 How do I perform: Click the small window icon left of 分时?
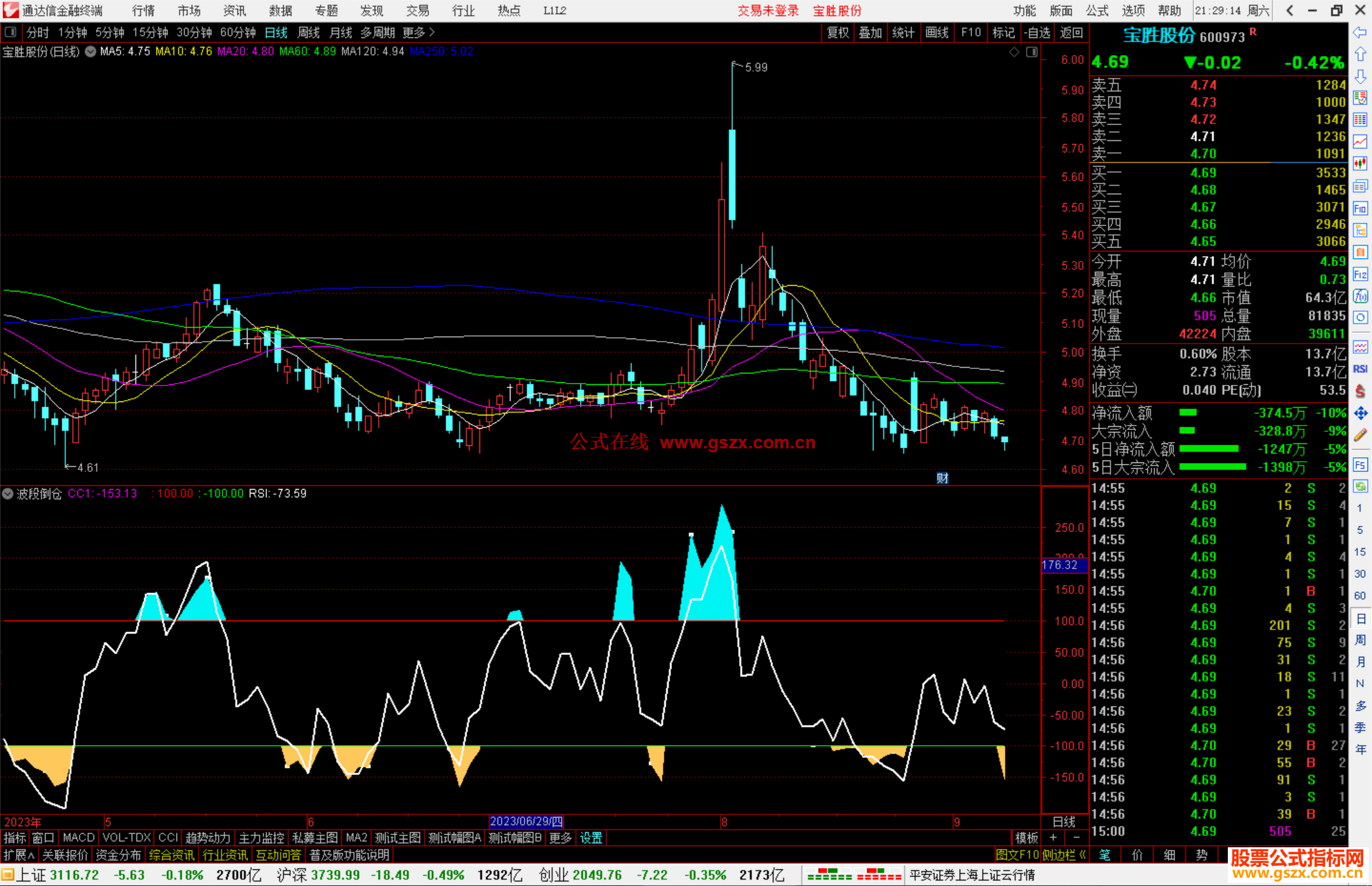10,32
